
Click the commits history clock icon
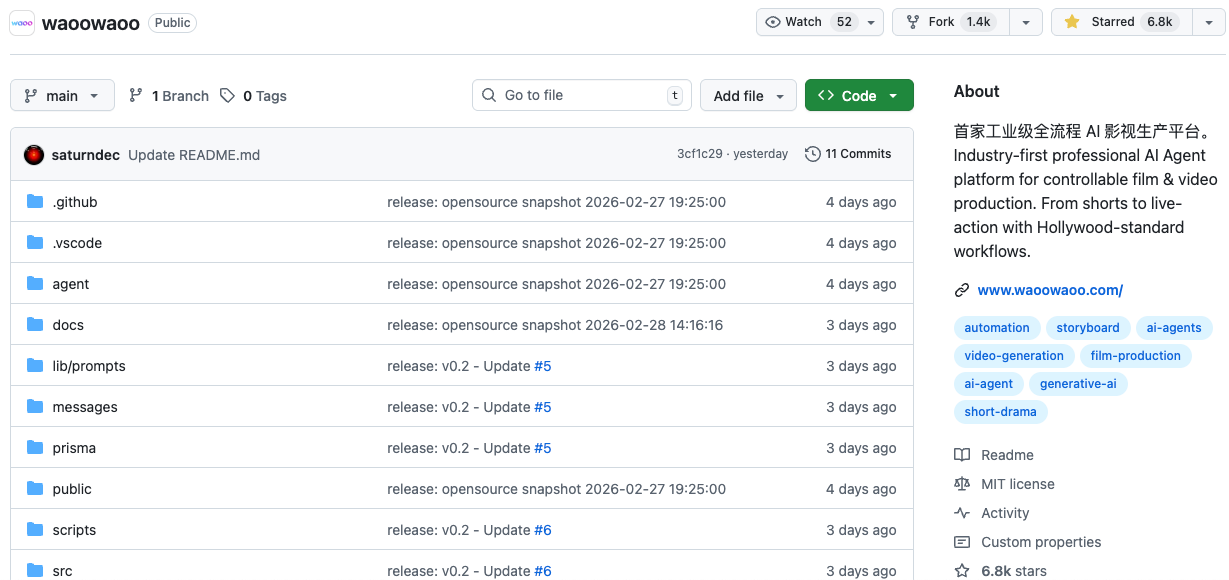click(813, 154)
